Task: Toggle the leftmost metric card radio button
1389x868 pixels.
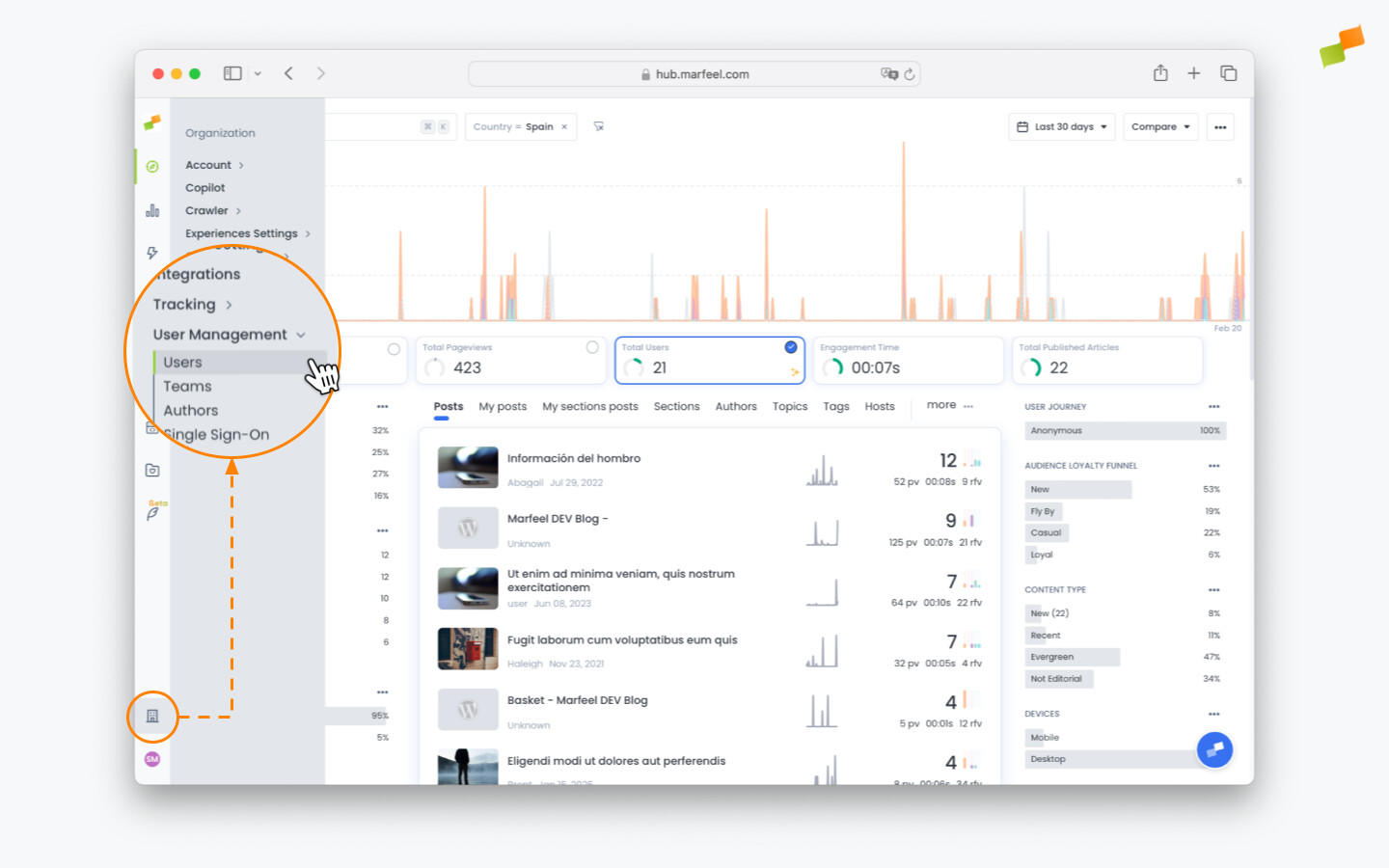Action: [x=394, y=349]
